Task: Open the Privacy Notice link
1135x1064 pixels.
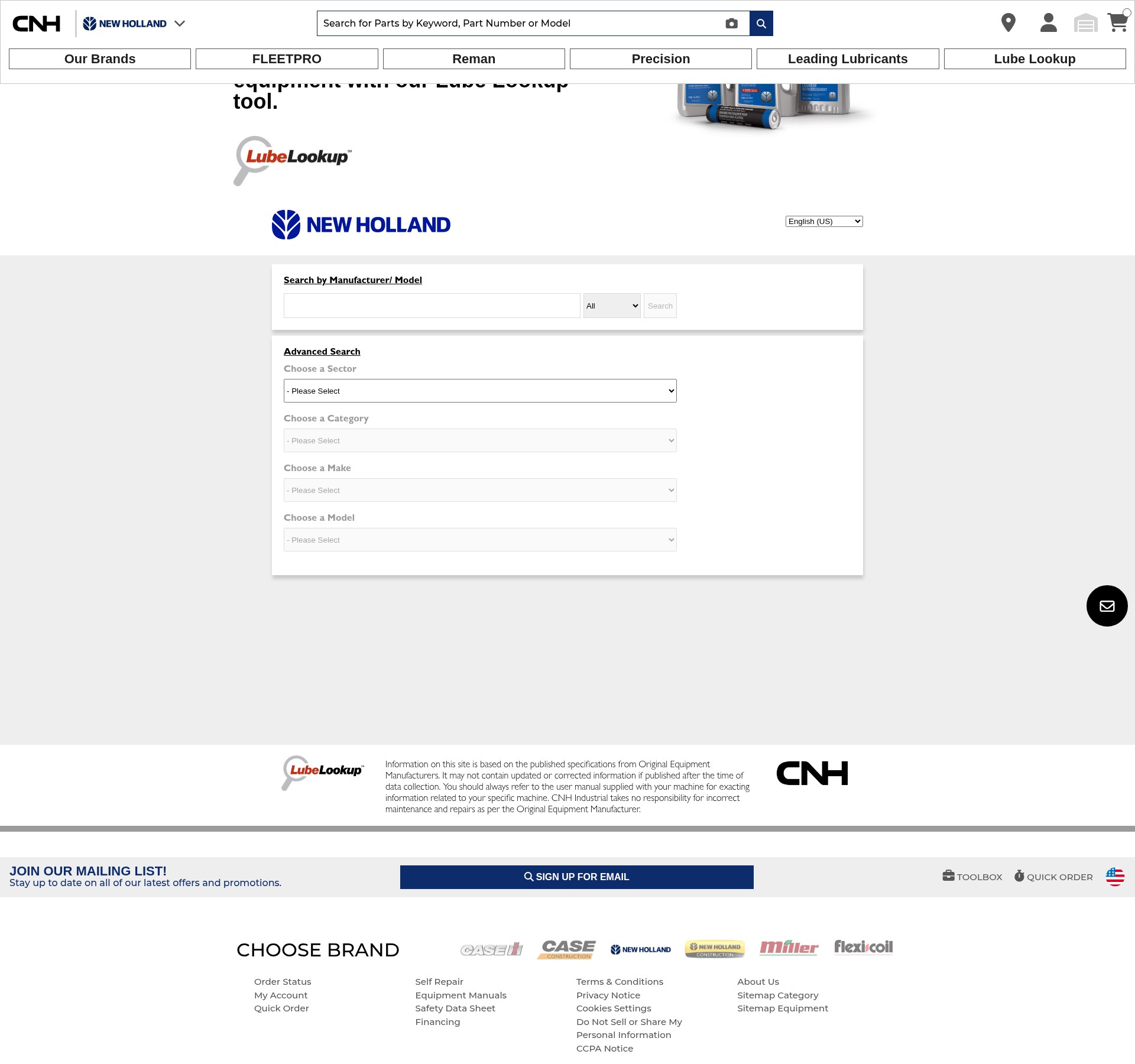Action: [x=608, y=995]
